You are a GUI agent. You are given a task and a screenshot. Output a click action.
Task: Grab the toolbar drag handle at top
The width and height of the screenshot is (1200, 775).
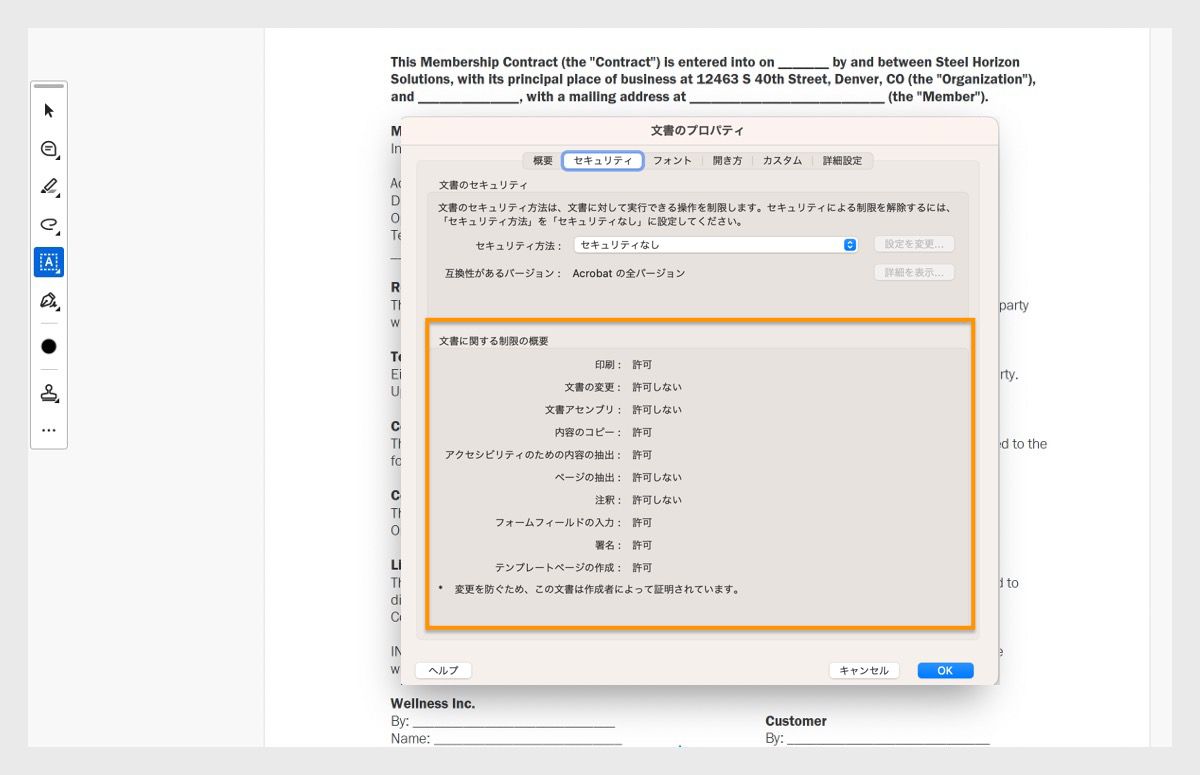click(x=48, y=88)
